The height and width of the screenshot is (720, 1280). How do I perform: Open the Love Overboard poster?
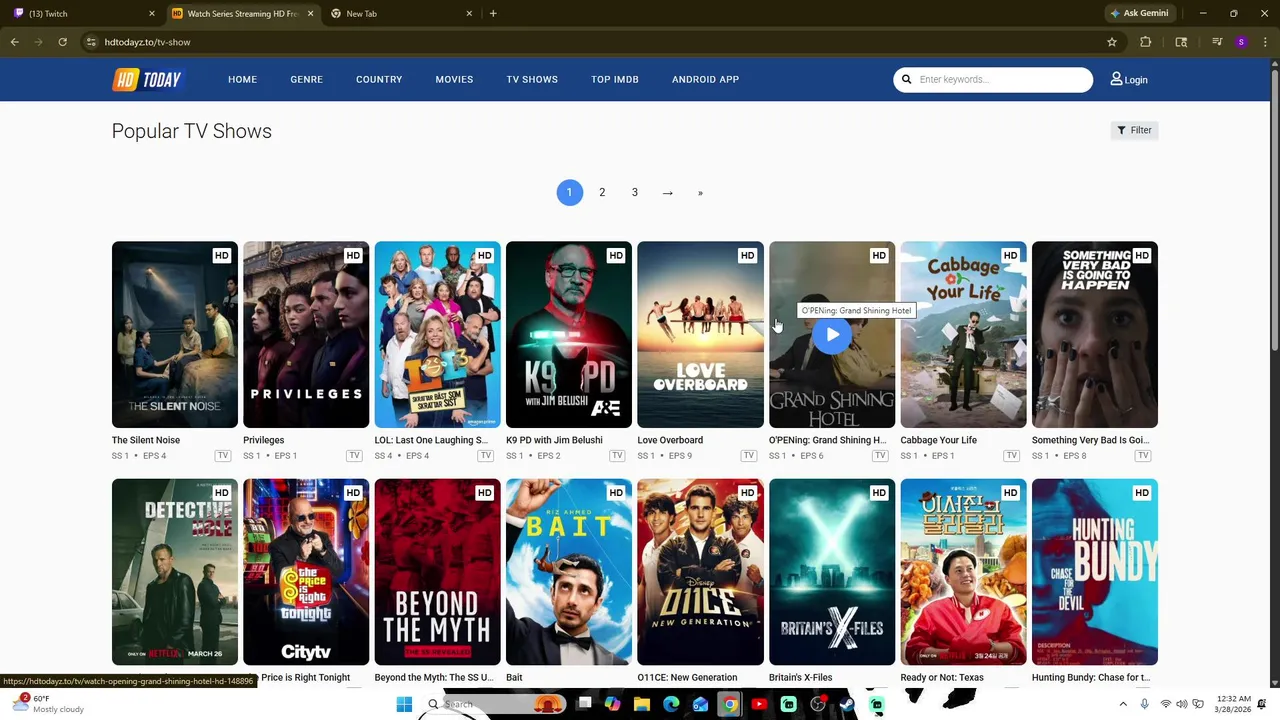pos(700,335)
